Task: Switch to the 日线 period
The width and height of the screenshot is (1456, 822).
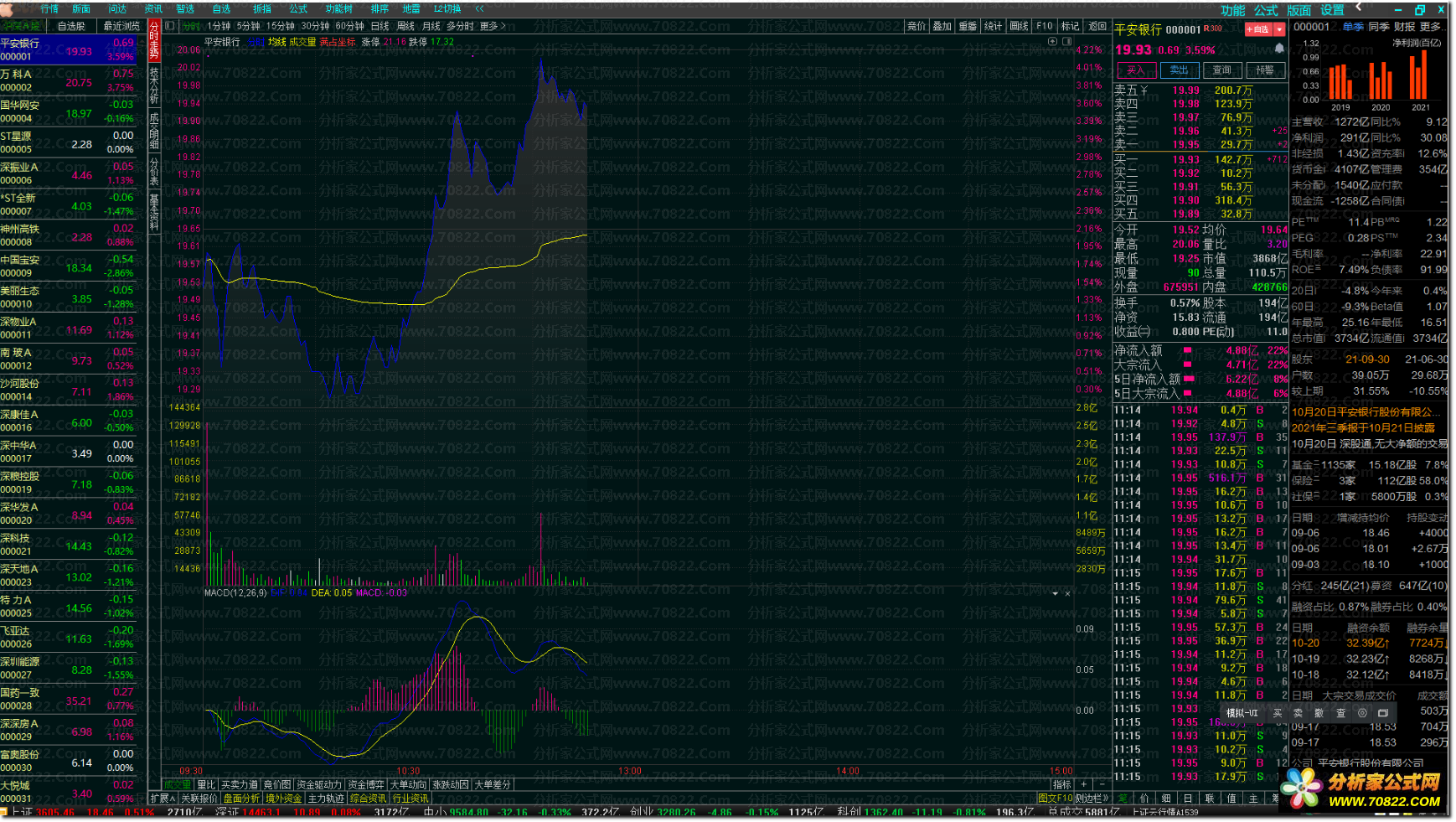Action: pyautogui.click(x=380, y=26)
